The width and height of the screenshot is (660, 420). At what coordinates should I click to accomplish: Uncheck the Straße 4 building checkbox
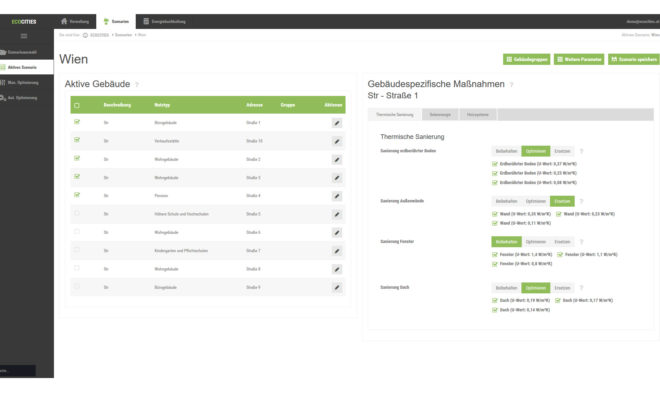(77, 195)
